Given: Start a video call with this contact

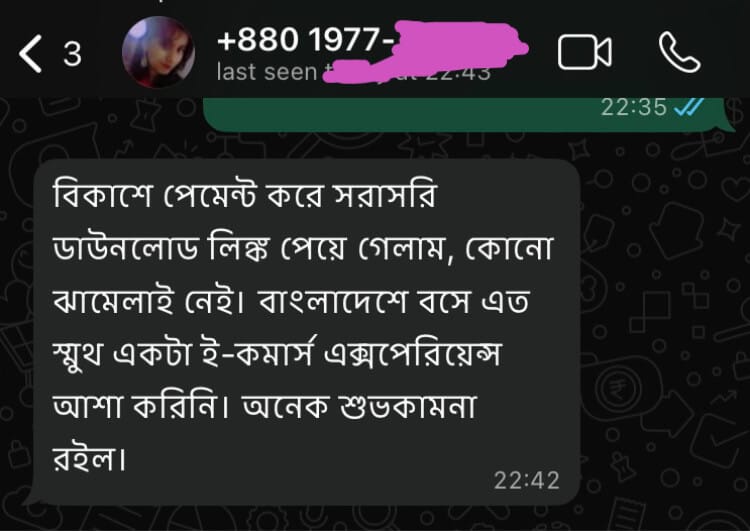Looking at the screenshot, I should click(585, 52).
